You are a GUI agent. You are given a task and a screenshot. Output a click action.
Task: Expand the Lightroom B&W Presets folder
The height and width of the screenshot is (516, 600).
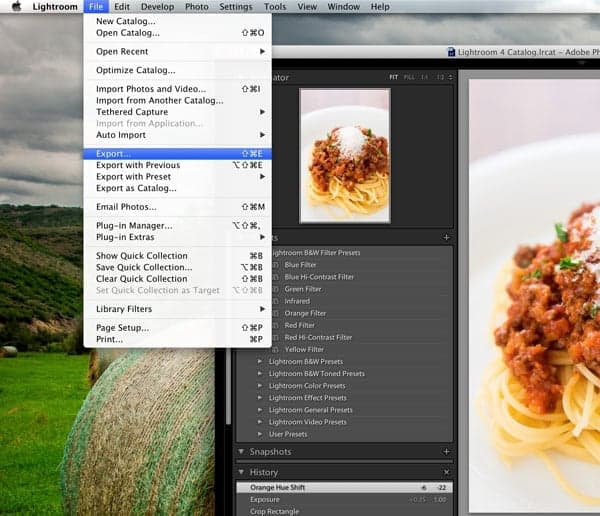click(260, 361)
